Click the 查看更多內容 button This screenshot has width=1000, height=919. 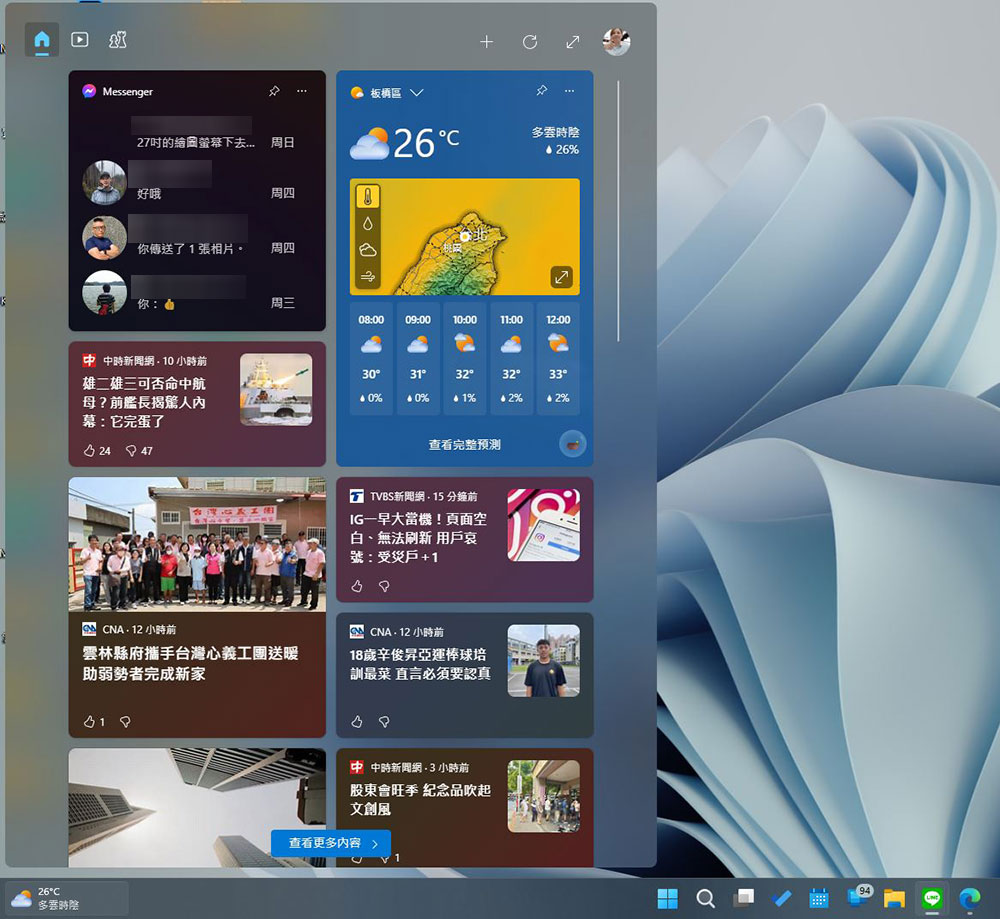click(x=331, y=843)
